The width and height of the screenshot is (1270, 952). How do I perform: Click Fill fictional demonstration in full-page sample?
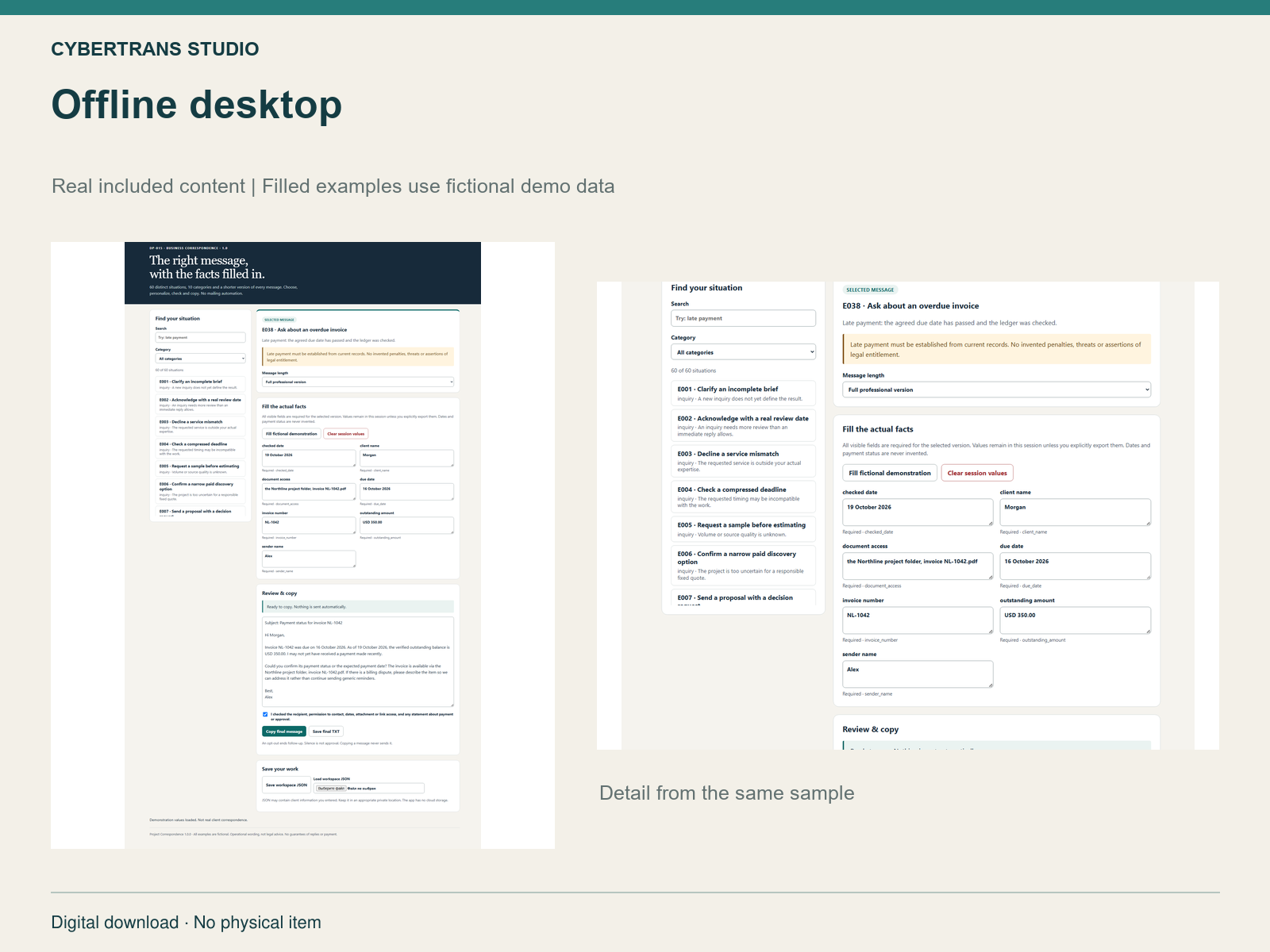click(x=291, y=434)
